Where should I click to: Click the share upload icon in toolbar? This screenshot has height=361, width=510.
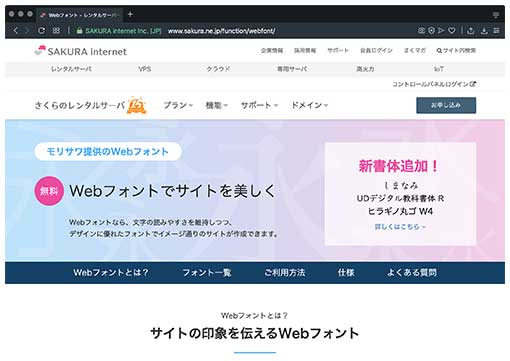pos(471,31)
